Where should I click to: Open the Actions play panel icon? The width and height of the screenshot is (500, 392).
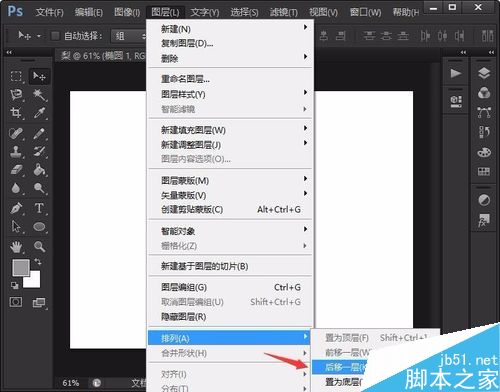(456, 73)
